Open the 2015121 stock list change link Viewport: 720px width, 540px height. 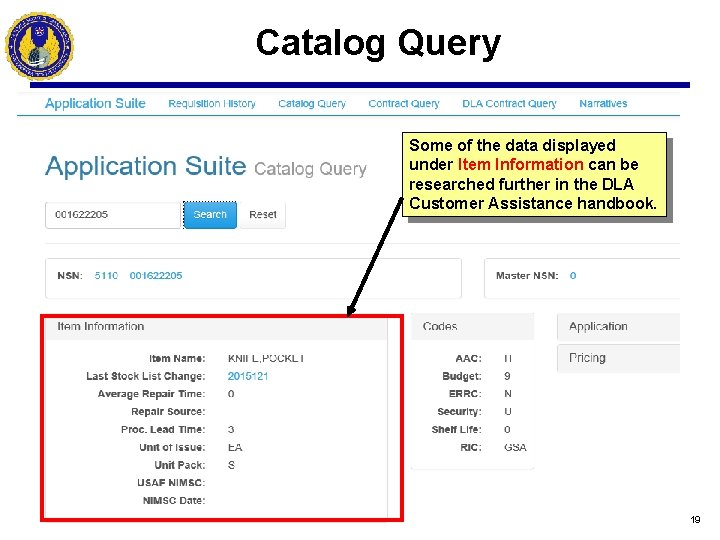point(248,376)
